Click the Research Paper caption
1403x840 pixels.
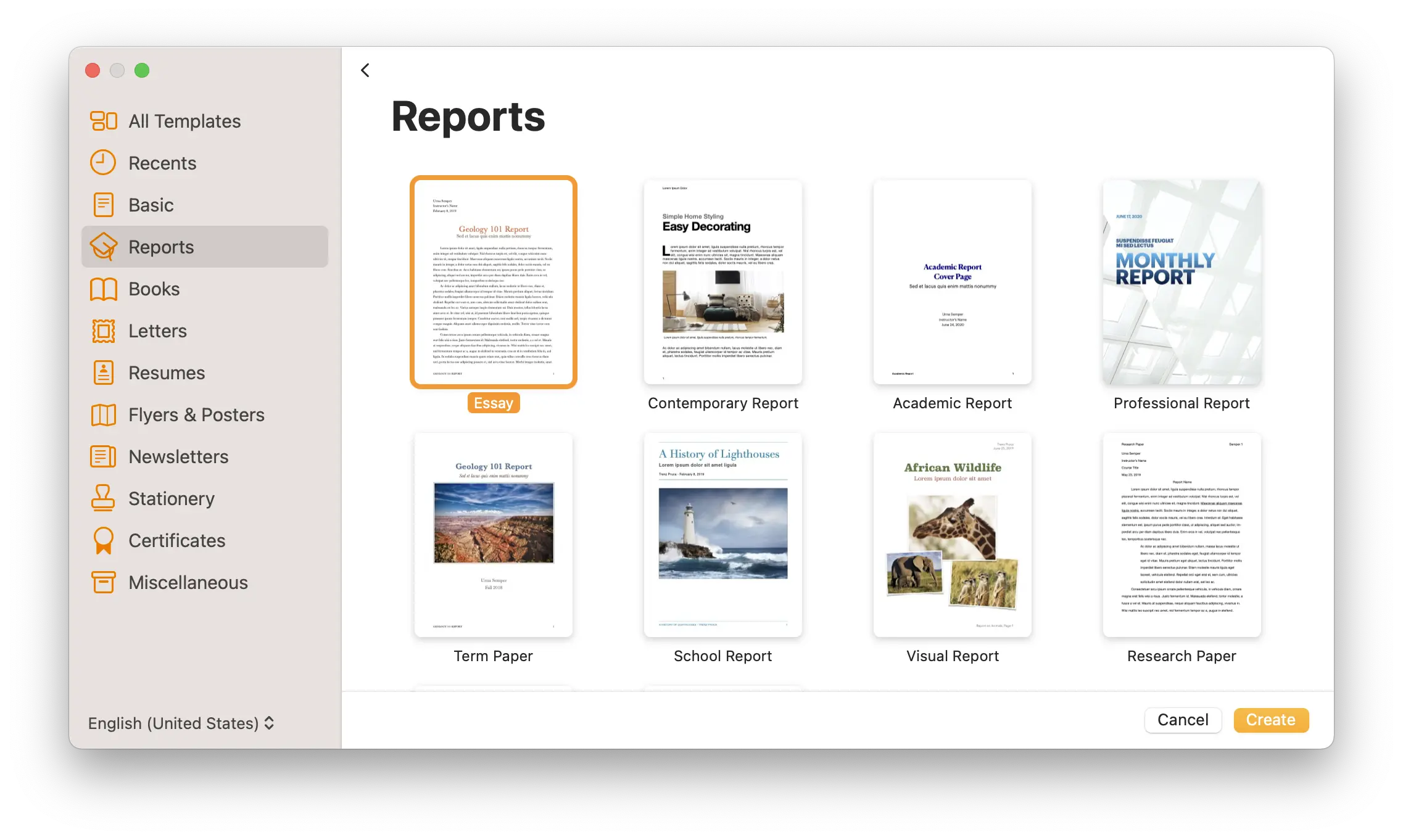(1182, 656)
